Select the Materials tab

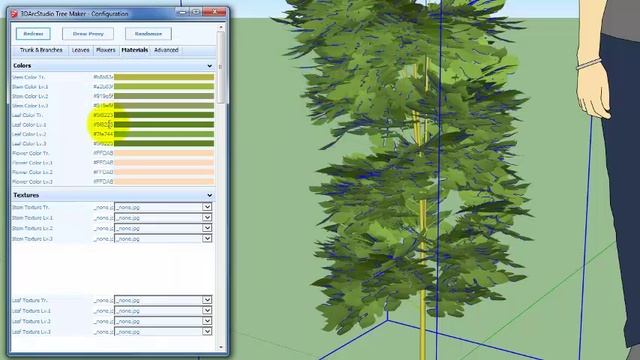(x=135, y=50)
